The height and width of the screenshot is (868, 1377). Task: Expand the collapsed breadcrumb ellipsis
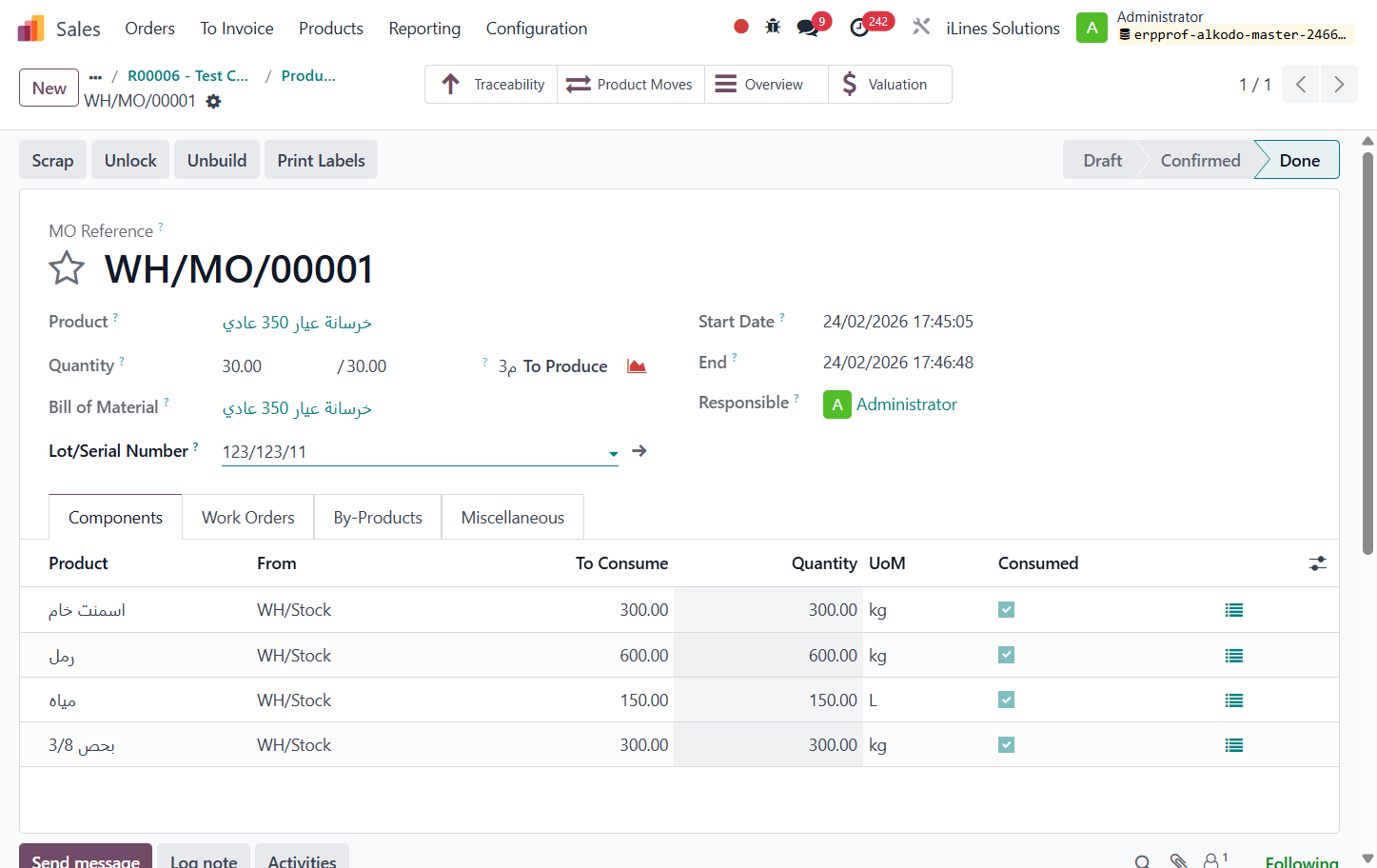pyautogui.click(x=95, y=76)
